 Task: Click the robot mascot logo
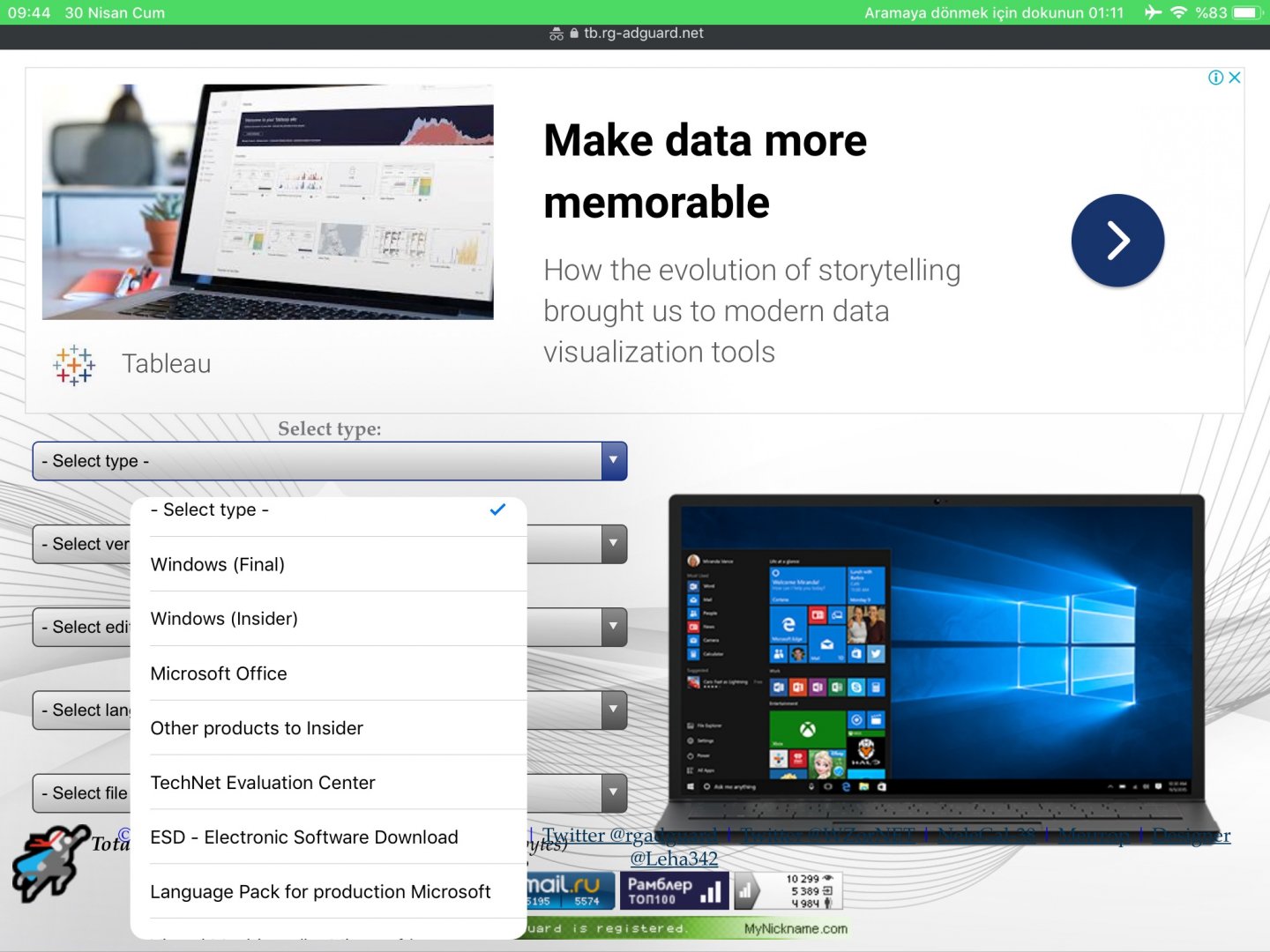point(51,863)
